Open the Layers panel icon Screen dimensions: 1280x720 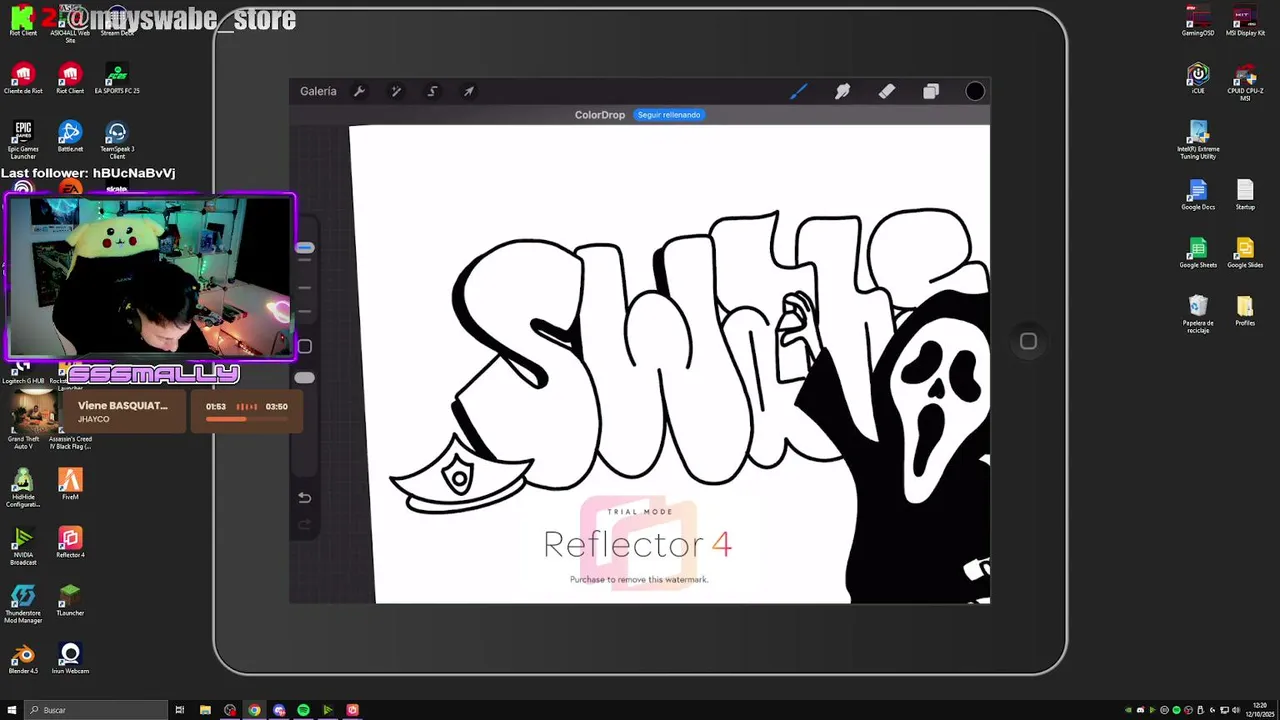pyautogui.click(x=931, y=91)
